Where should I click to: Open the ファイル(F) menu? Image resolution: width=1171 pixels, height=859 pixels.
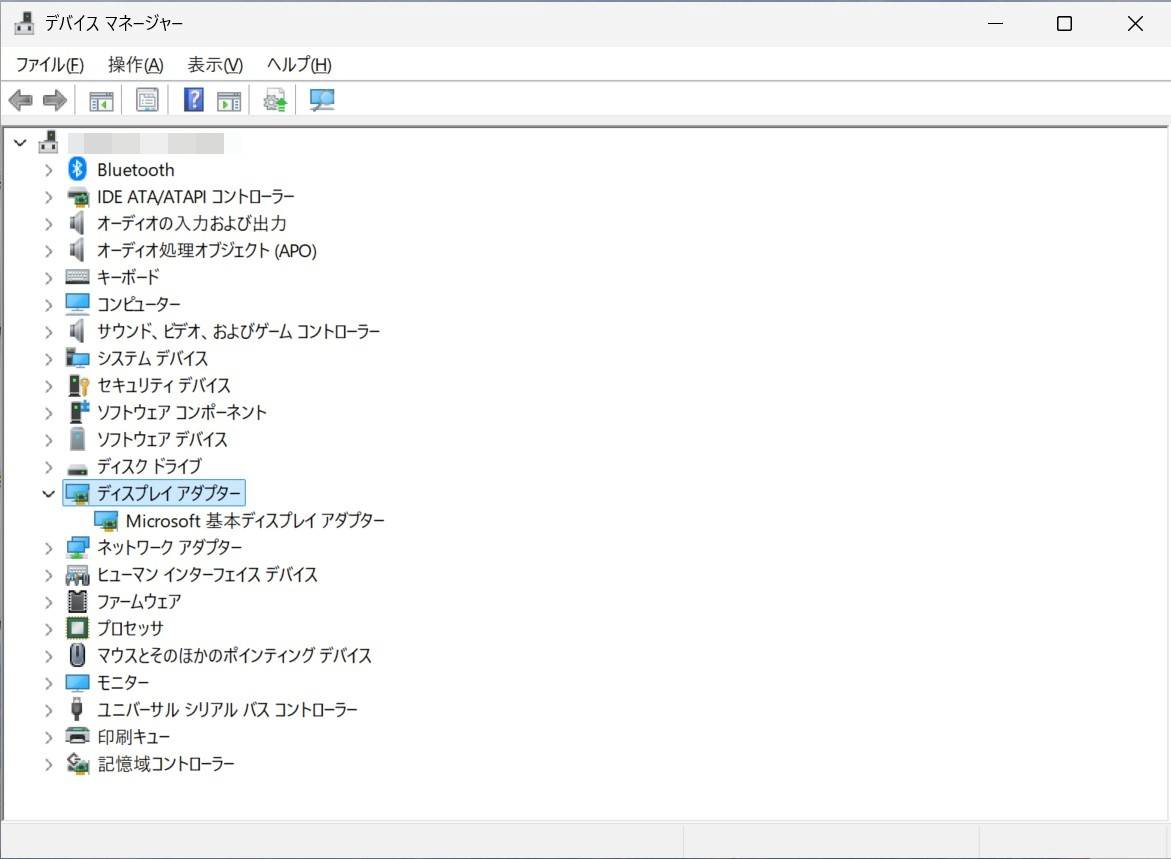click(x=50, y=65)
